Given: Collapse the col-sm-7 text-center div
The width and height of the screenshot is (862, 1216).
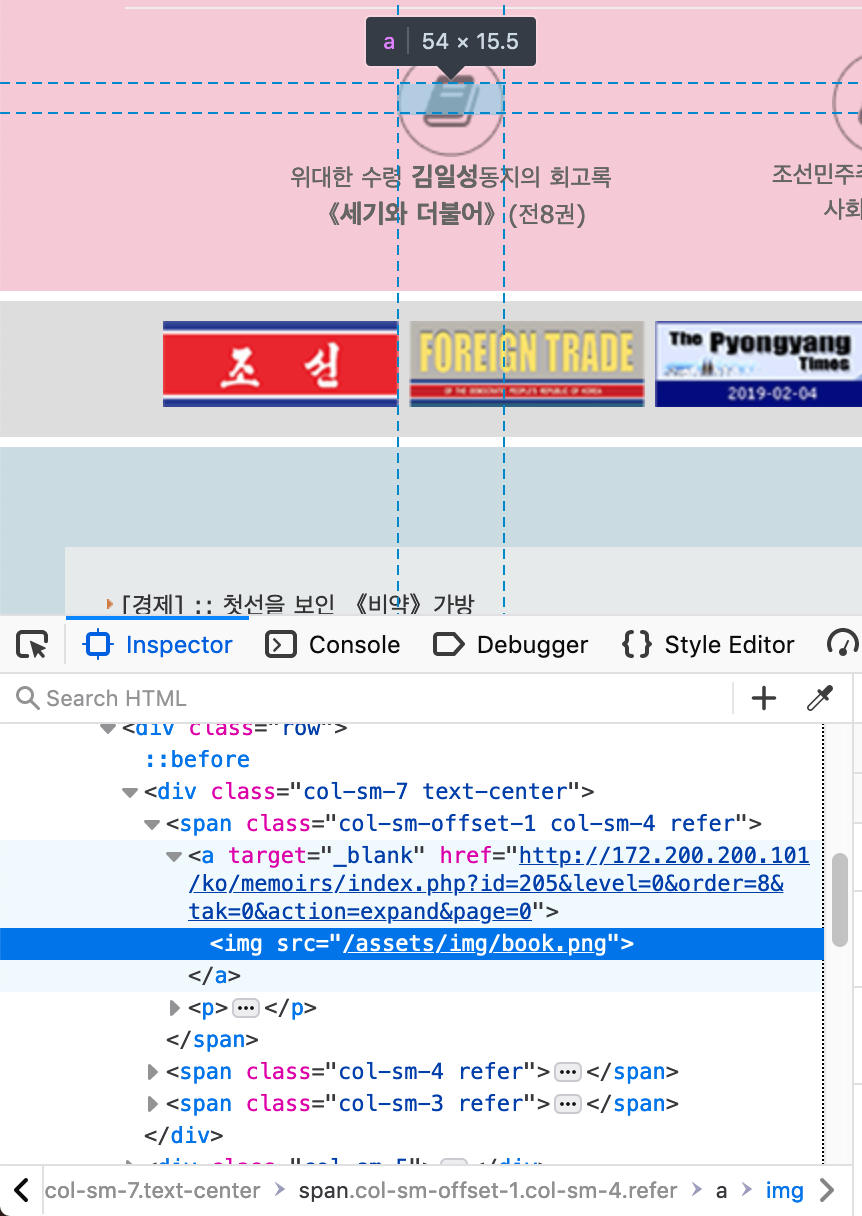Looking at the screenshot, I should tap(129, 792).
